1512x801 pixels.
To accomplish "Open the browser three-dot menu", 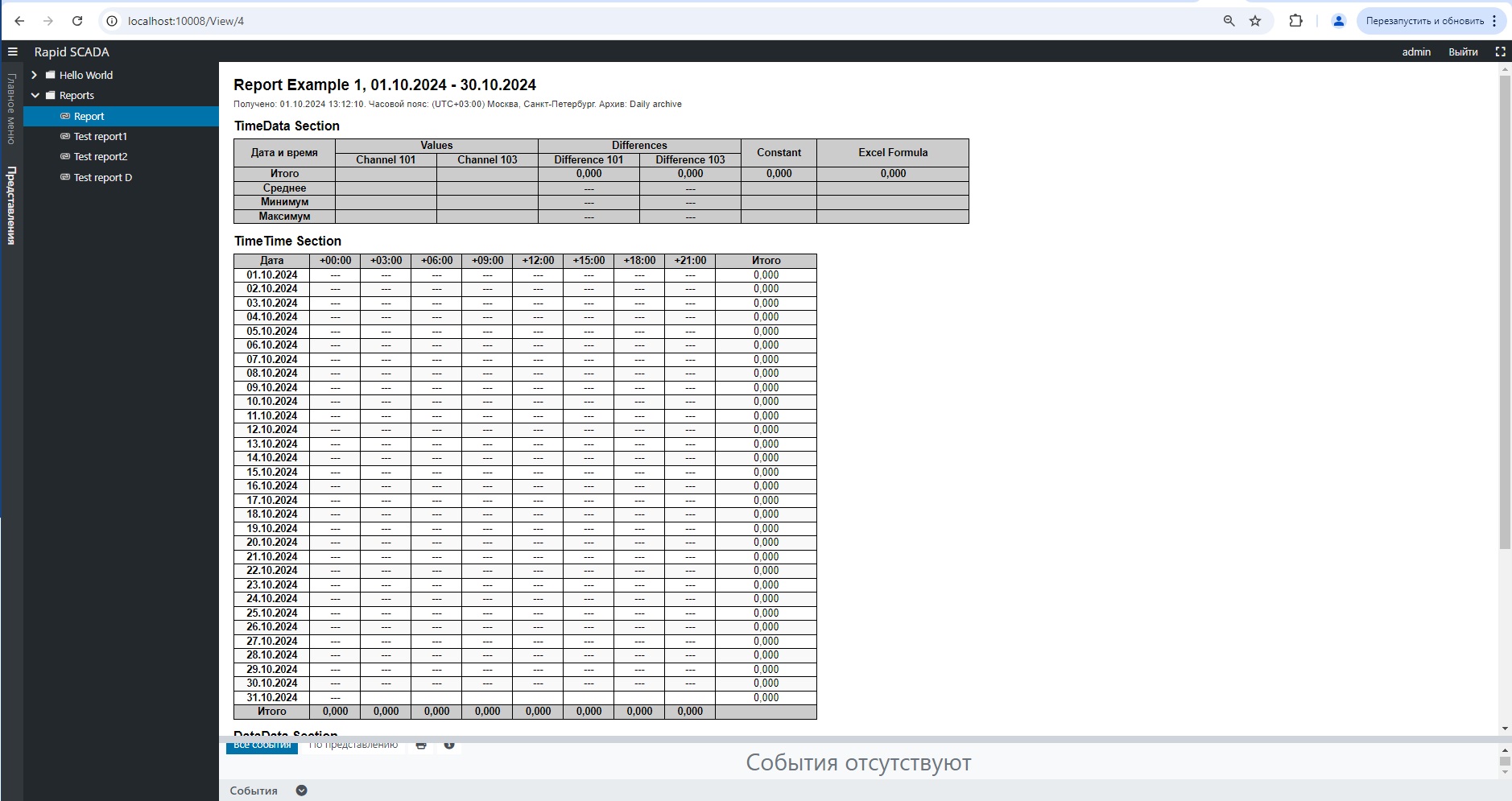I will click(x=1494, y=21).
